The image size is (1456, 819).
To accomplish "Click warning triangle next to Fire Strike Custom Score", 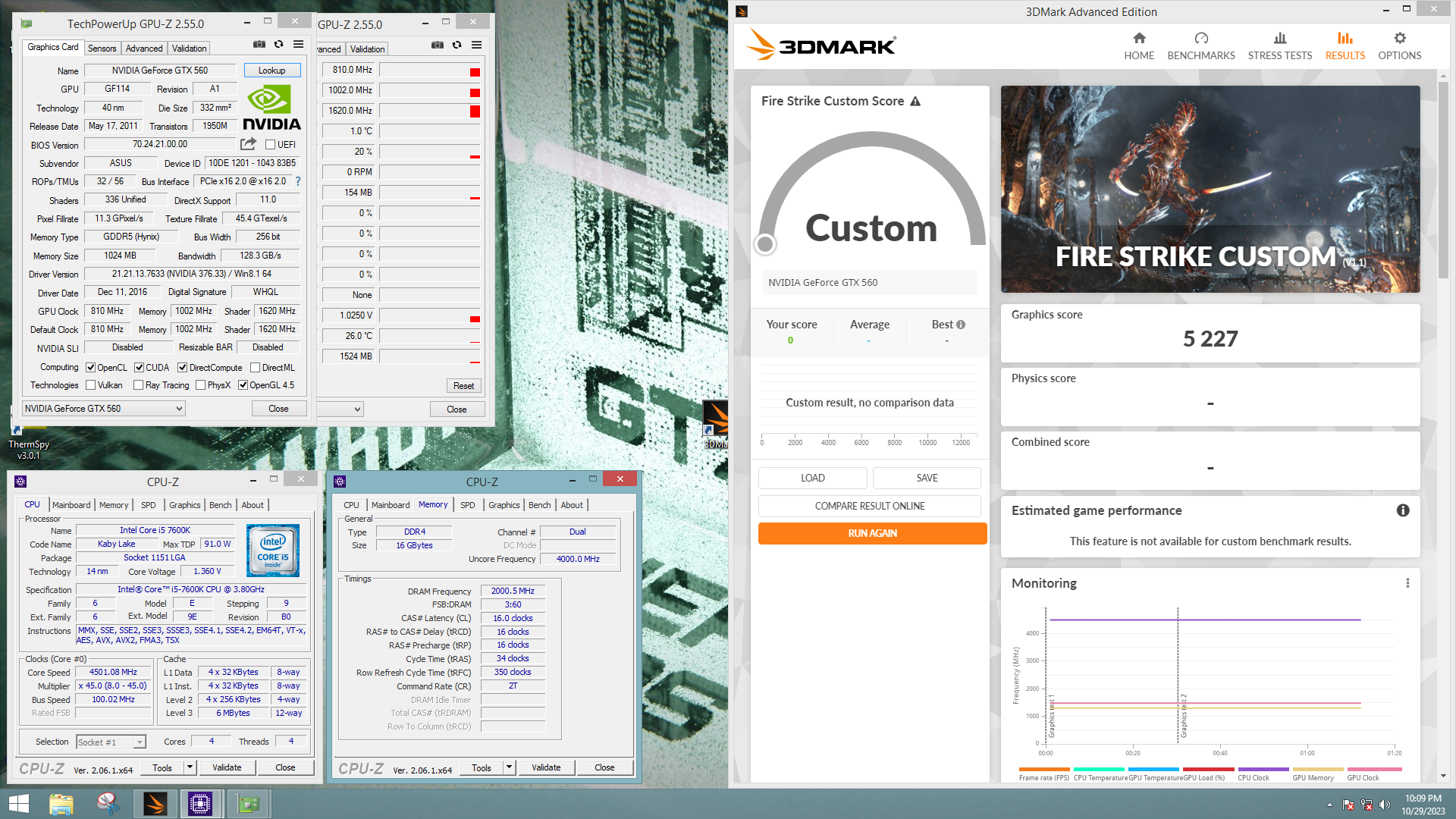I will pyautogui.click(x=915, y=101).
